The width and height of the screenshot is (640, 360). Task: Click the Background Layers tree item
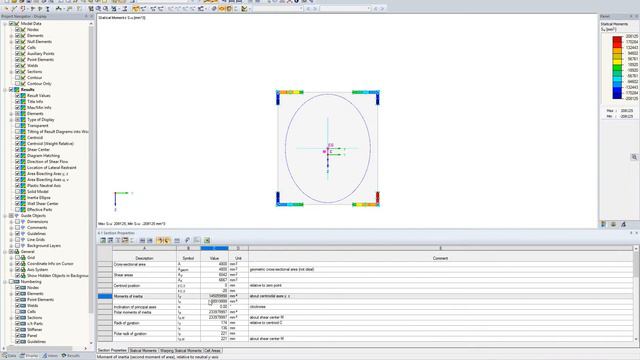pos(44,246)
